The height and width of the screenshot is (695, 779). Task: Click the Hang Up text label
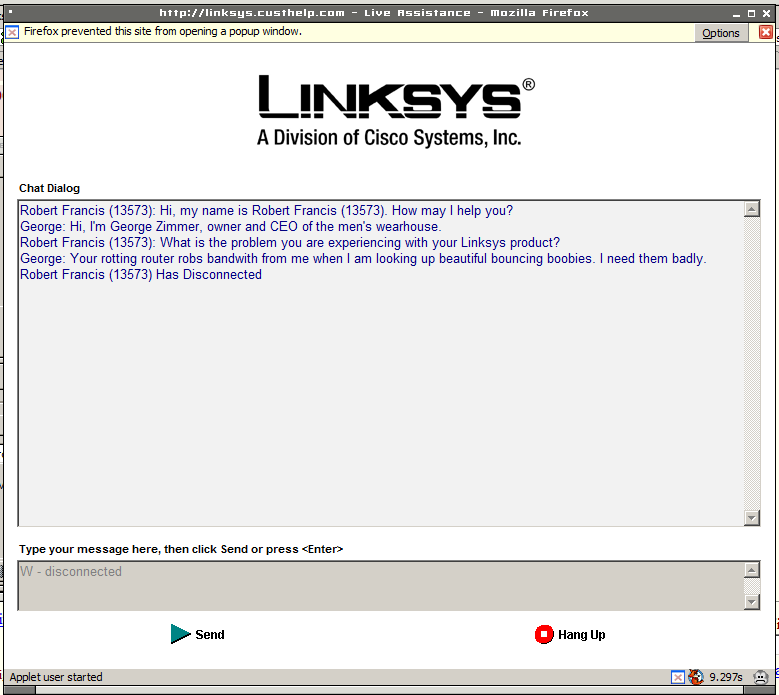pos(581,634)
